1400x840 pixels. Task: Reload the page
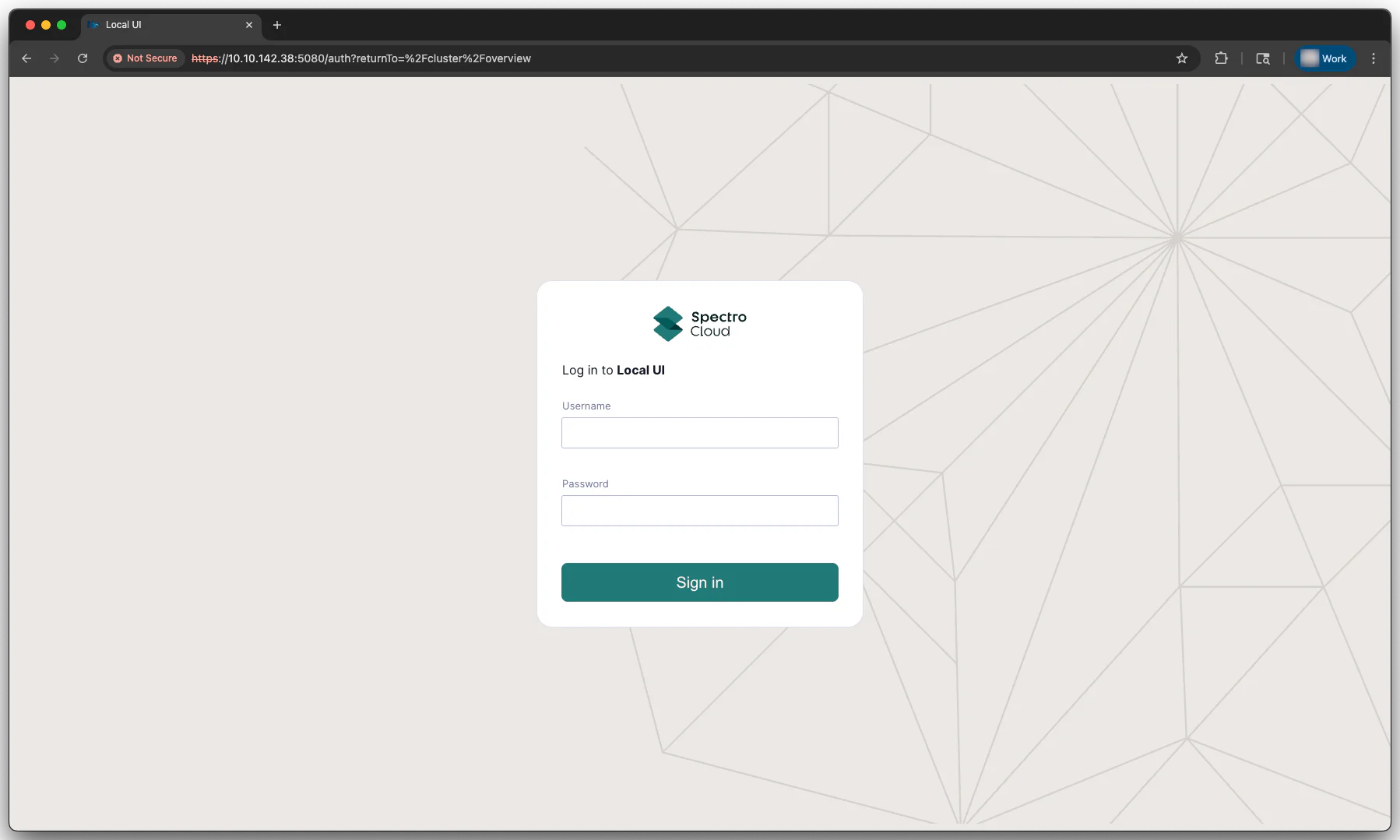coord(83,58)
